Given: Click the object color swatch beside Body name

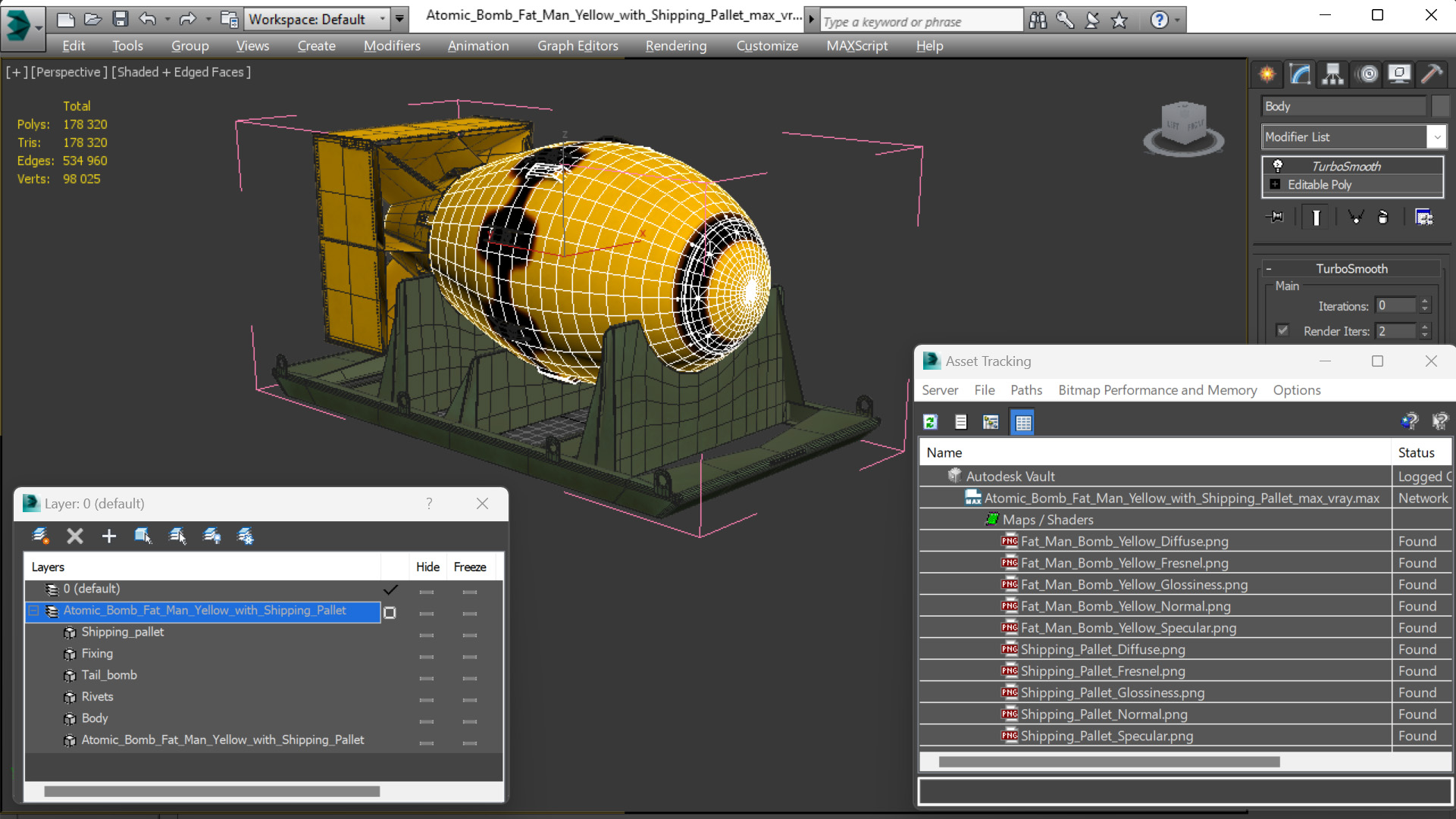Looking at the screenshot, I should (1440, 106).
